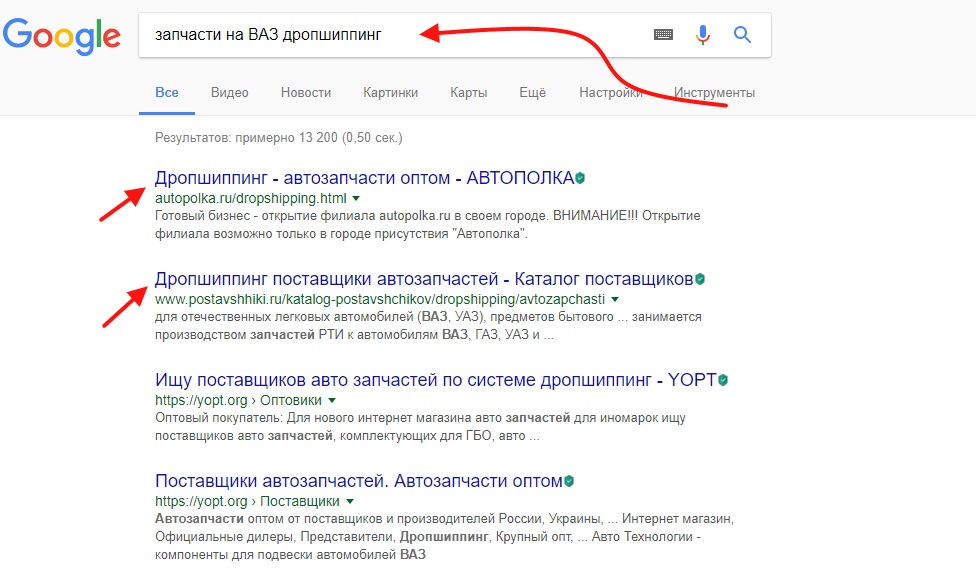Open the Карты tab

click(x=469, y=93)
